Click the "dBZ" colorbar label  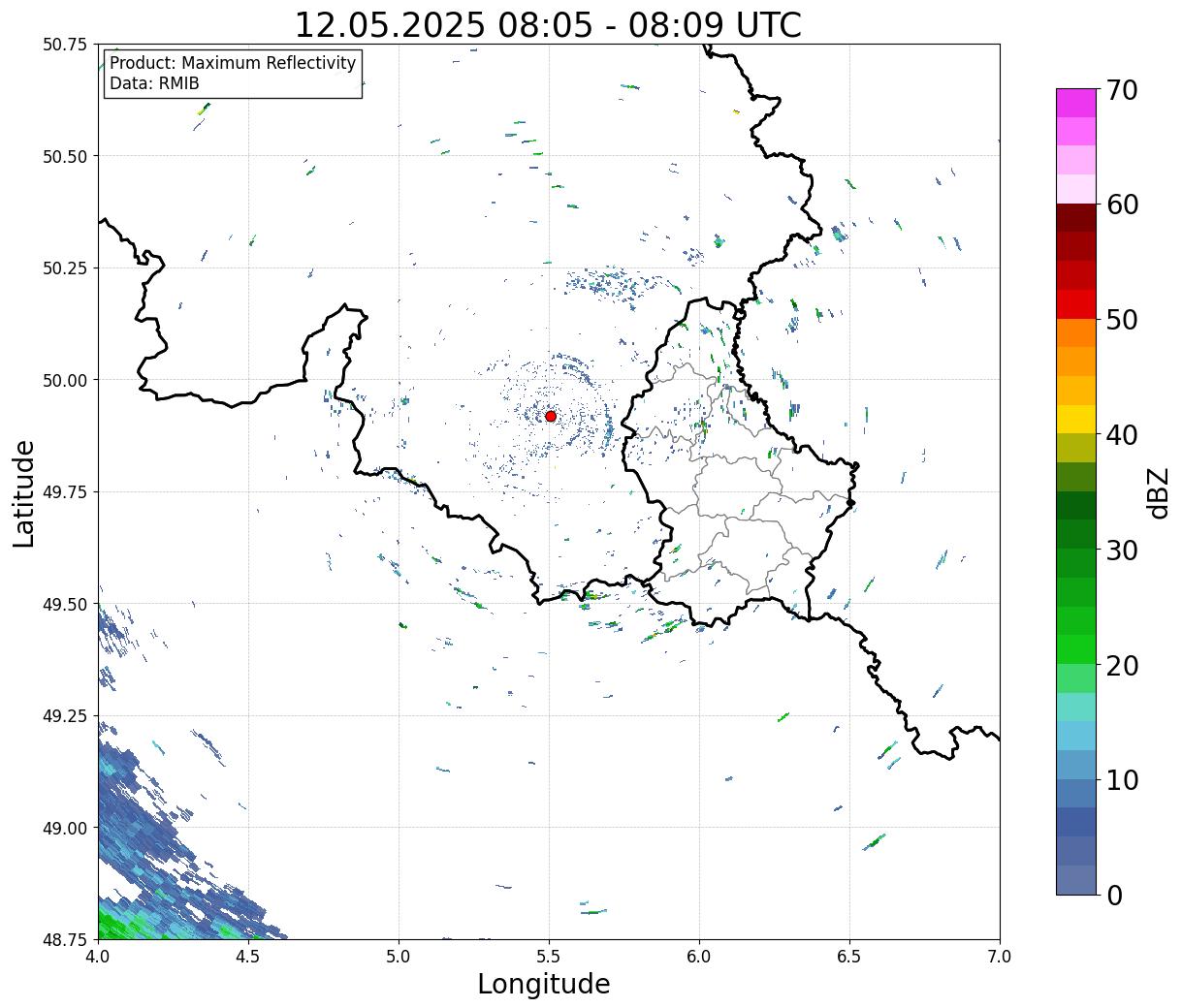coord(1158,492)
